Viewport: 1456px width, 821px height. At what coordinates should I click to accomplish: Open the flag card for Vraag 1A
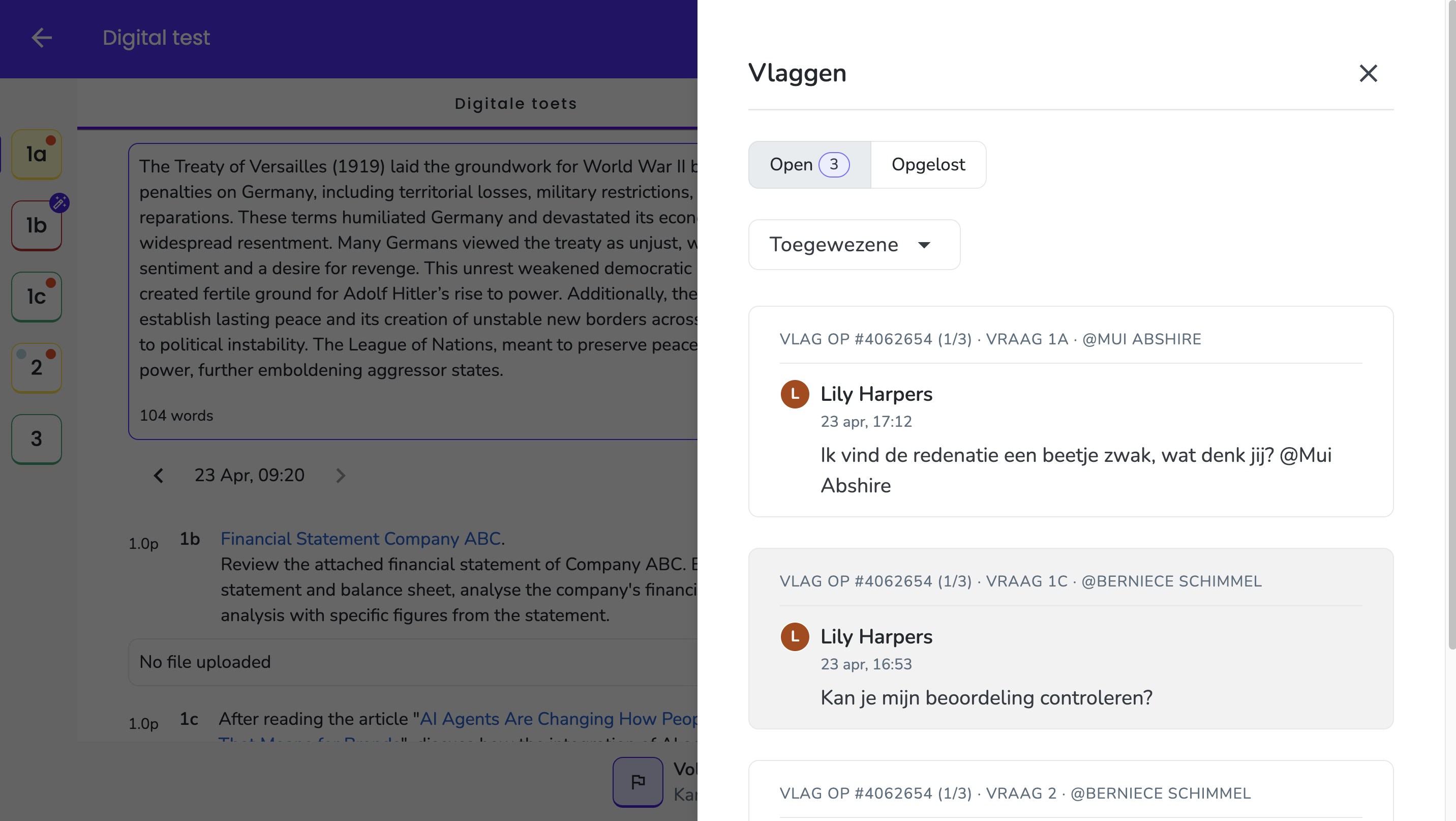[x=1071, y=412]
